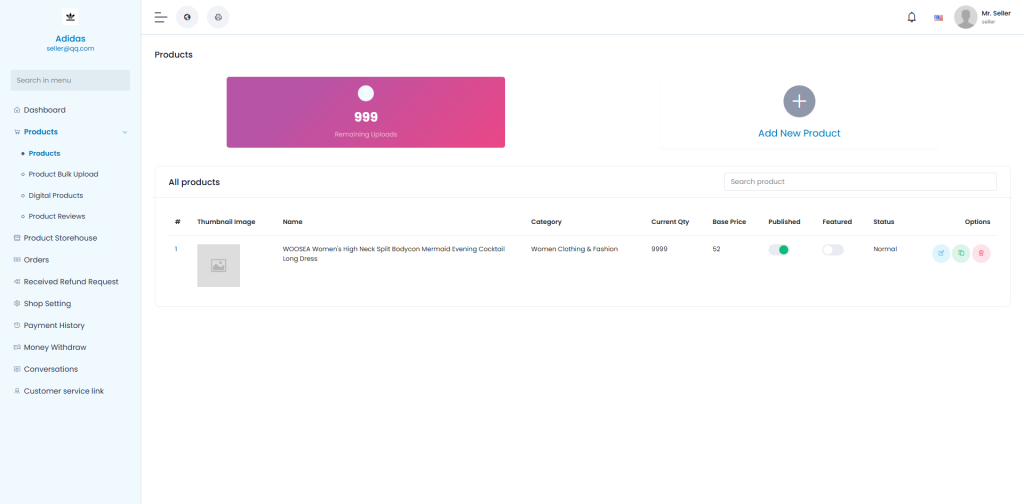1024x504 pixels.
Task: Go to Orders page
Action: point(36,260)
